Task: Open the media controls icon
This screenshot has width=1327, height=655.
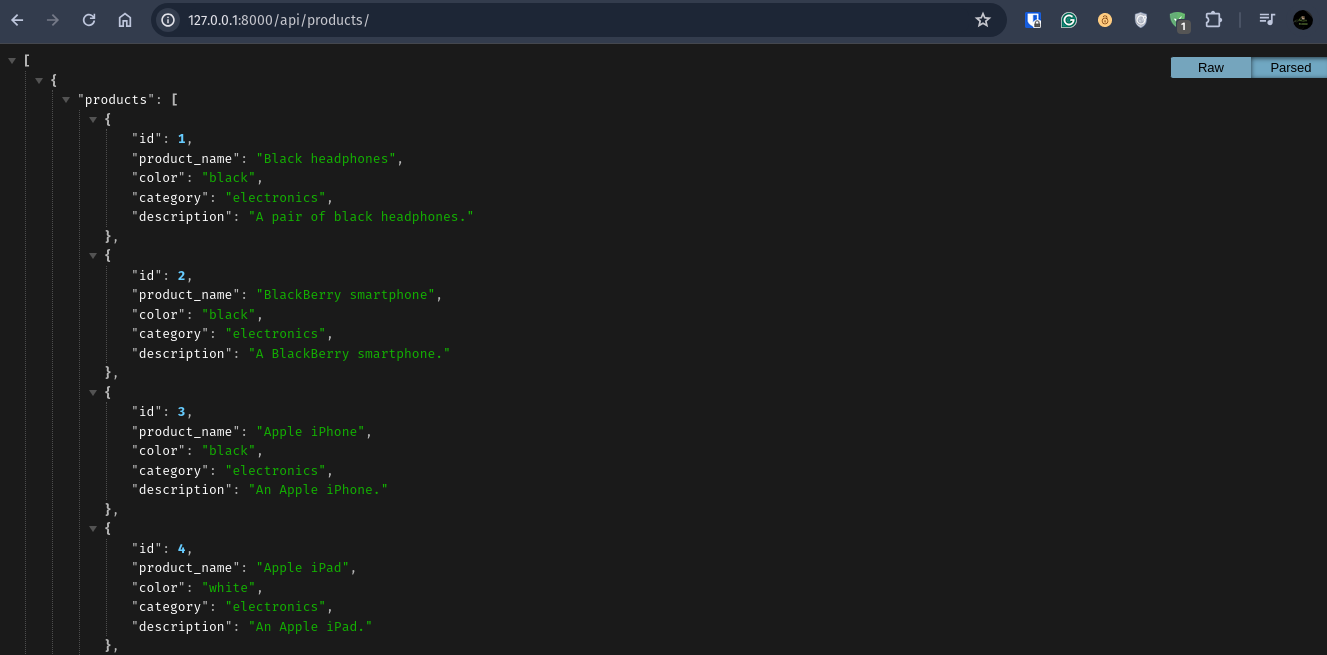Action: coord(1267,20)
